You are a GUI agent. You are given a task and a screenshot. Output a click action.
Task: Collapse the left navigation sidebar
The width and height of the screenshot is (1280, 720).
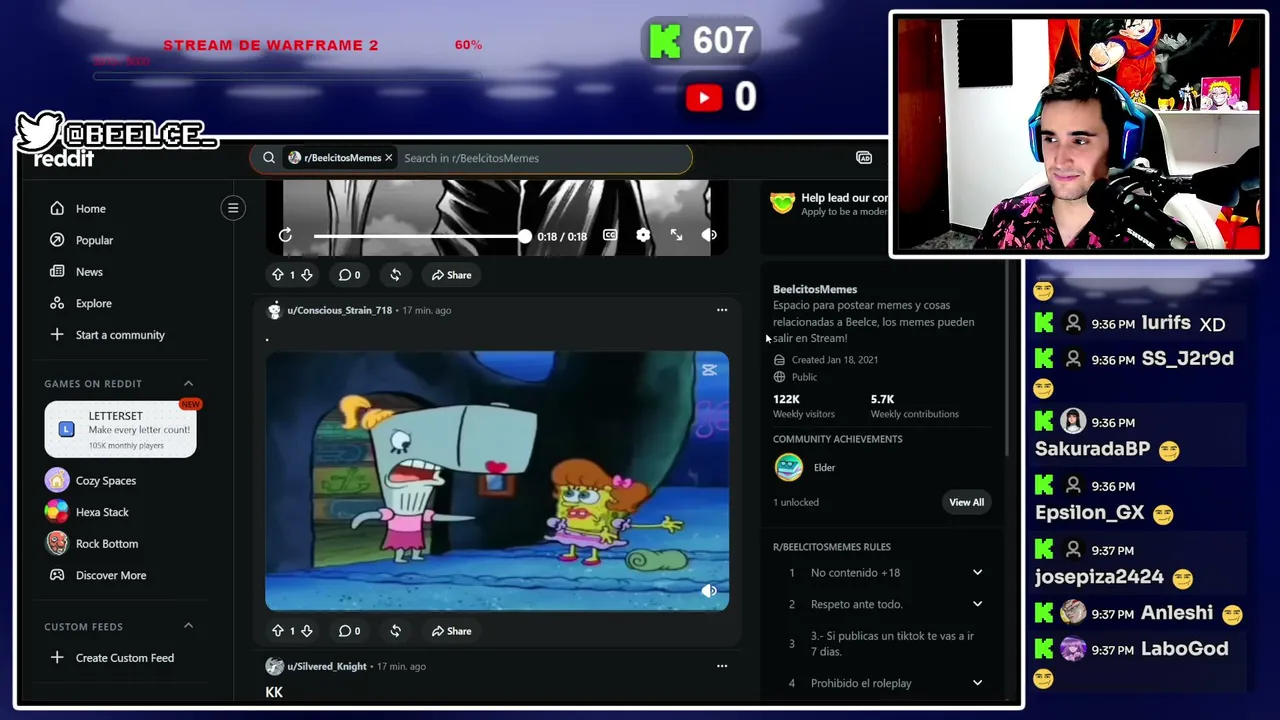233,208
